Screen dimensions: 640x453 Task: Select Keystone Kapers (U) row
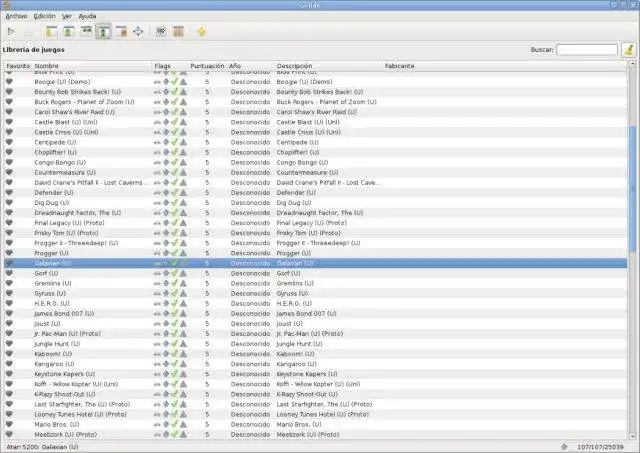pyautogui.click(x=316, y=374)
